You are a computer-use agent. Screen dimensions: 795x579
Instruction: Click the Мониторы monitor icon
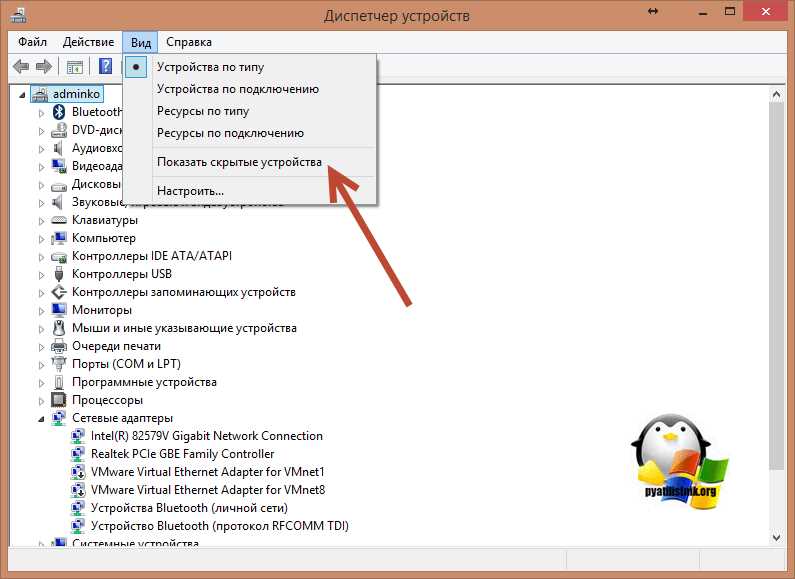[x=59, y=310]
